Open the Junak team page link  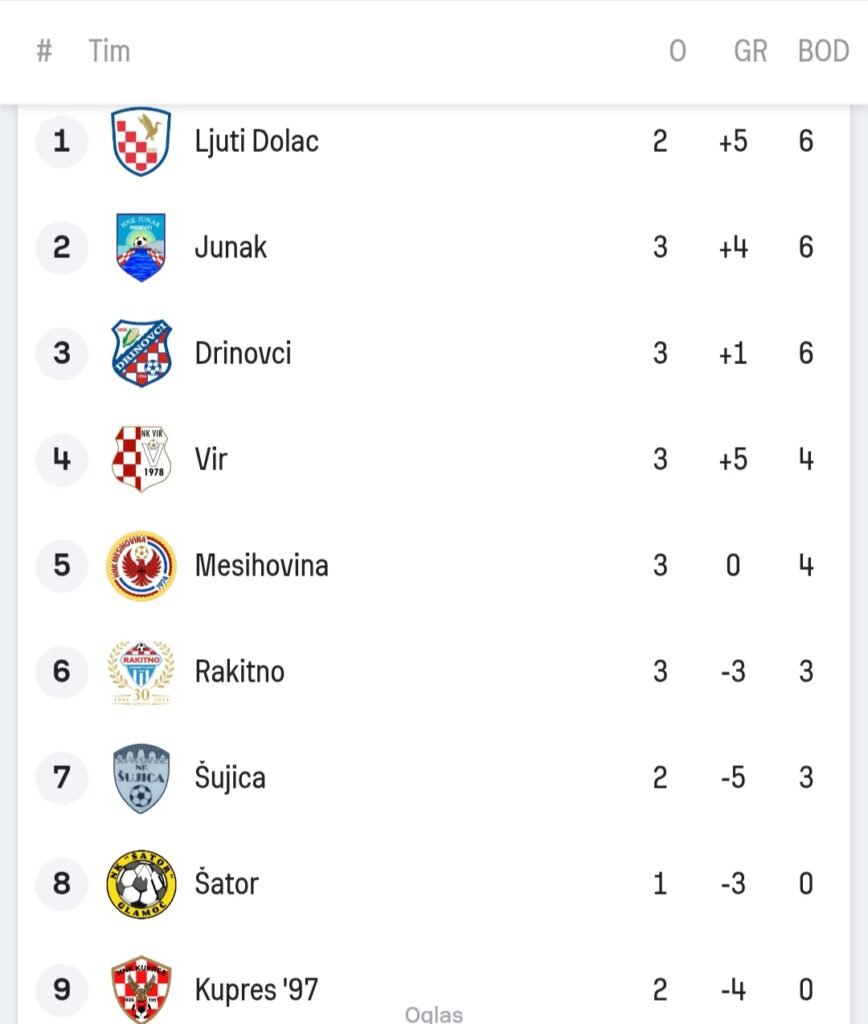tap(230, 247)
